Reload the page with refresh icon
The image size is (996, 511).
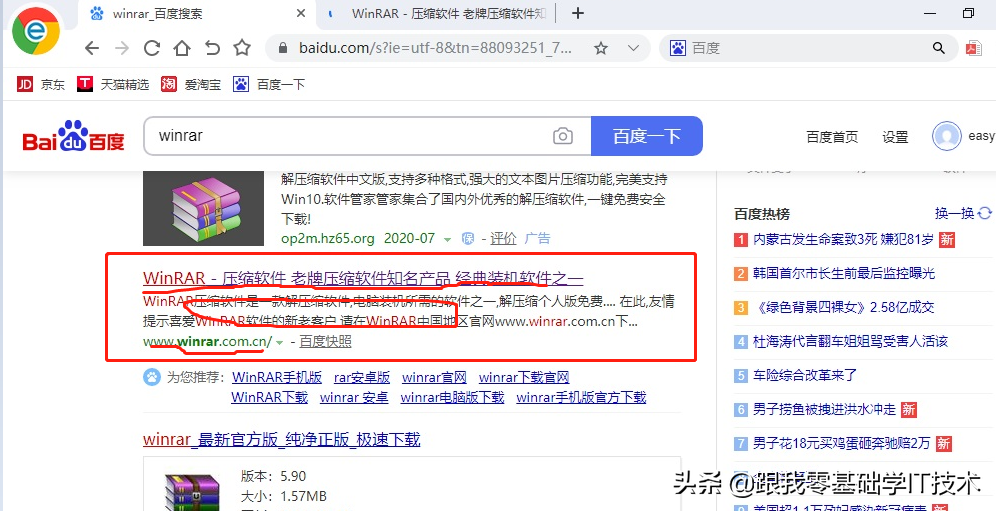pyautogui.click(x=151, y=48)
